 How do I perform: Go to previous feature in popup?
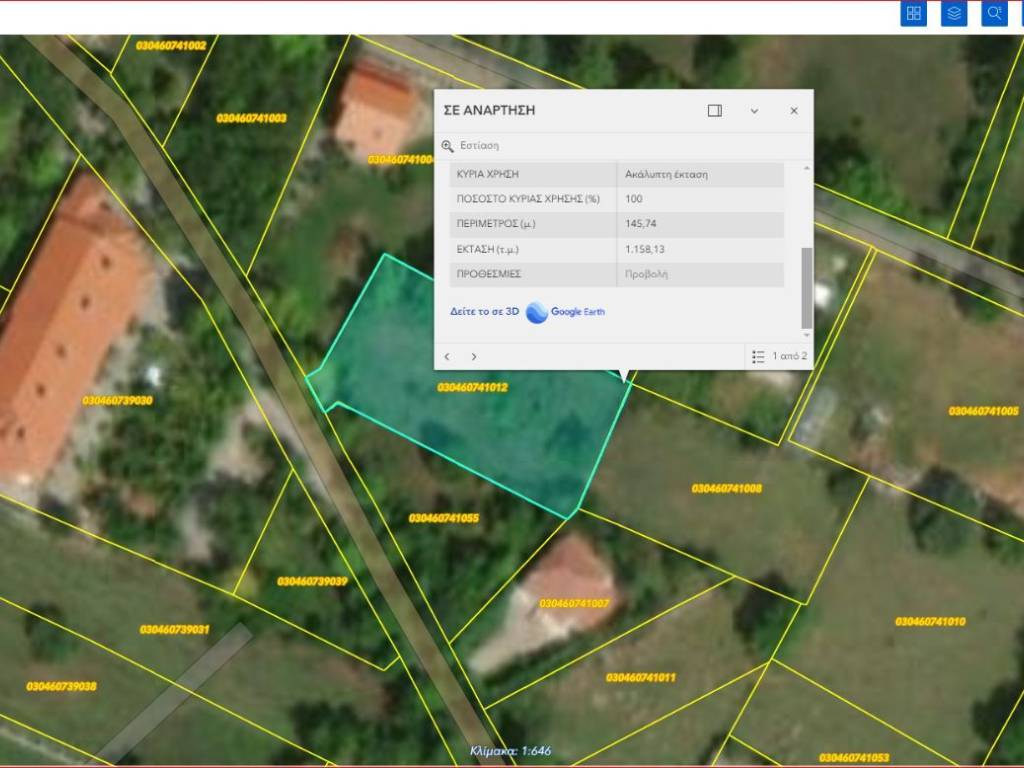[447, 357]
